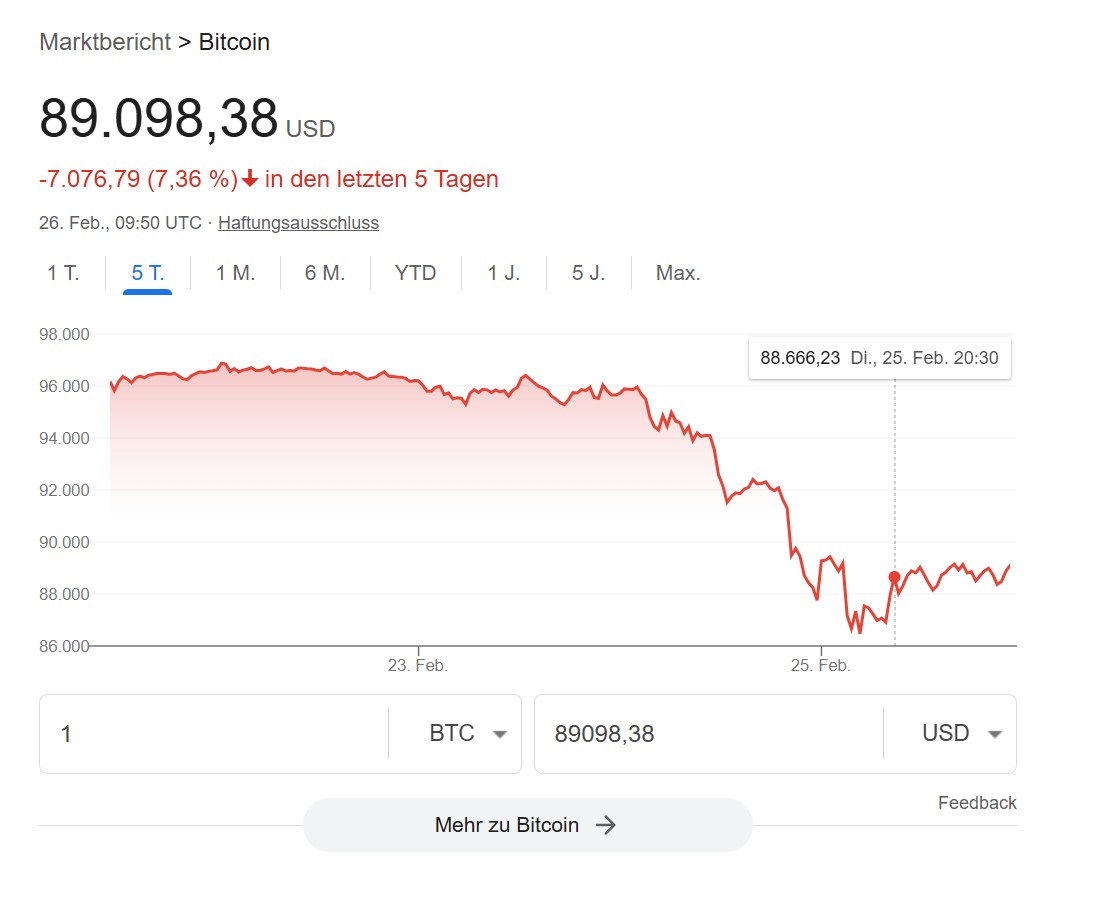Show the 1 J. chart range

[x=504, y=273]
